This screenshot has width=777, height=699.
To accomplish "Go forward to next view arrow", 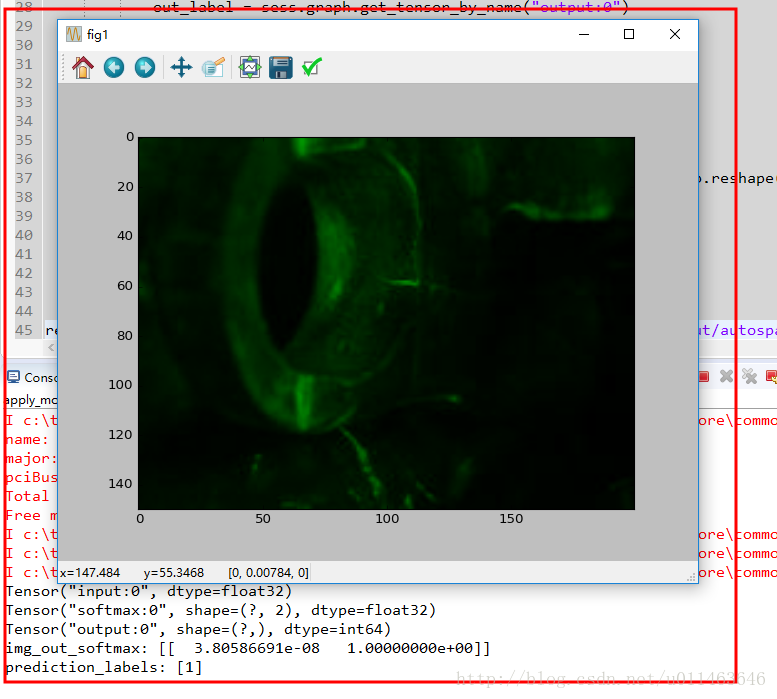I will (145, 67).
